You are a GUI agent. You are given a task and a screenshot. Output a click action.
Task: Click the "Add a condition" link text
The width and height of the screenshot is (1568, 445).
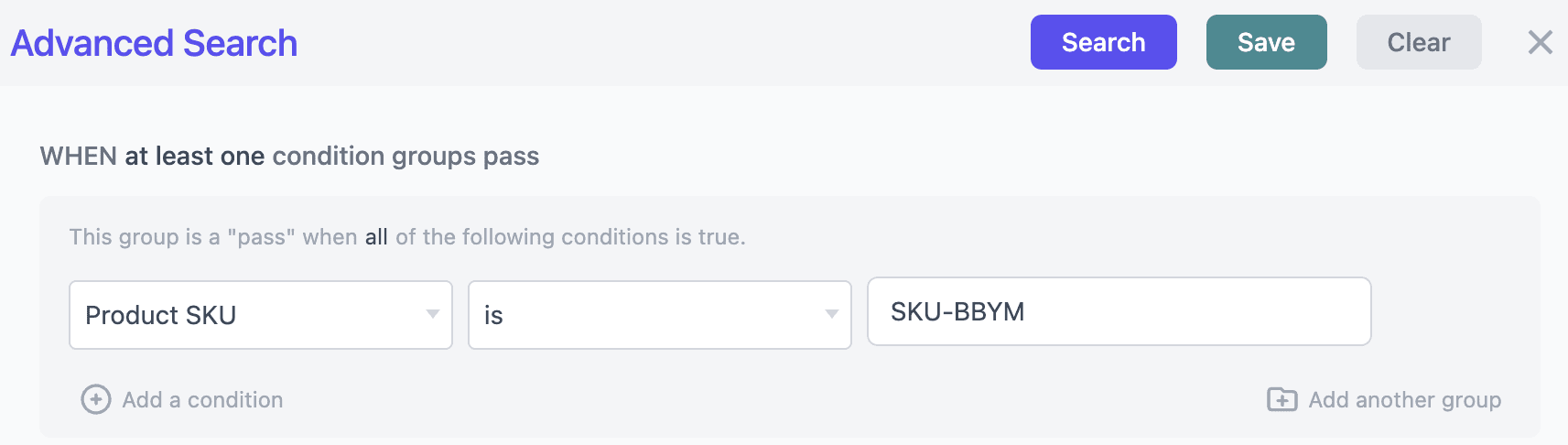point(203,400)
